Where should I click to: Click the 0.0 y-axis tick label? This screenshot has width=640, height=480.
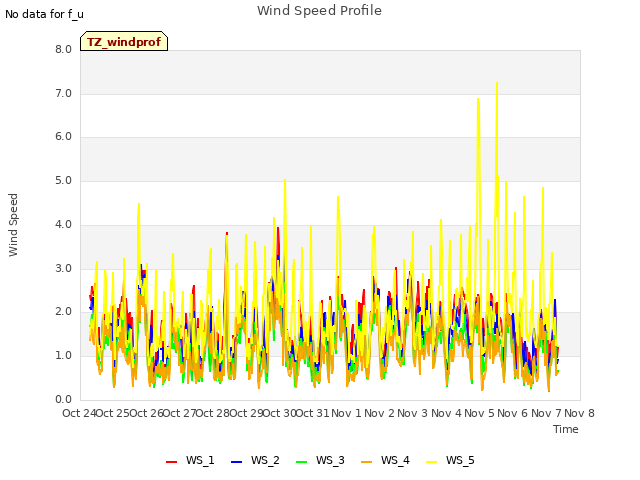[x=63, y=400]
